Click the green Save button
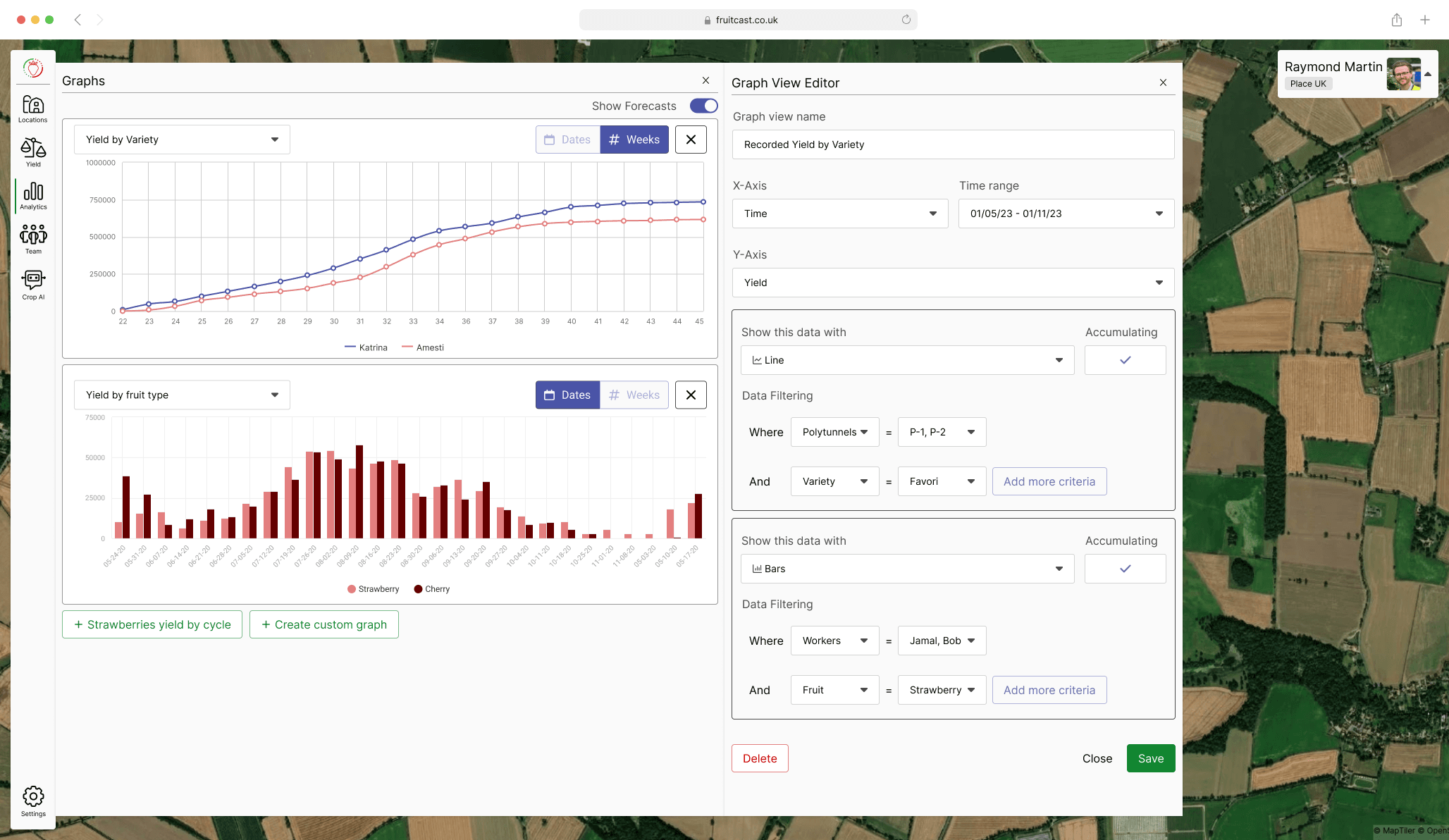 tap(1150, 758)
